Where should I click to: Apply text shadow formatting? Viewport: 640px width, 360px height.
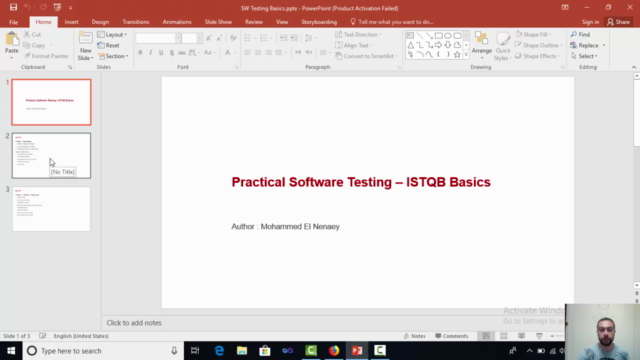[x=171, y=52]
